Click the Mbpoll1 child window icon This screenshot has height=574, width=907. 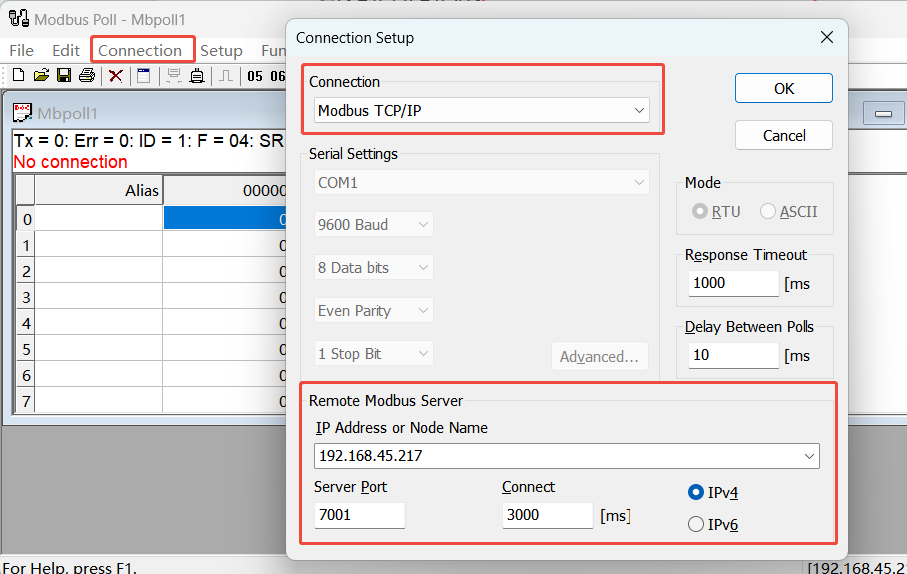23,113
